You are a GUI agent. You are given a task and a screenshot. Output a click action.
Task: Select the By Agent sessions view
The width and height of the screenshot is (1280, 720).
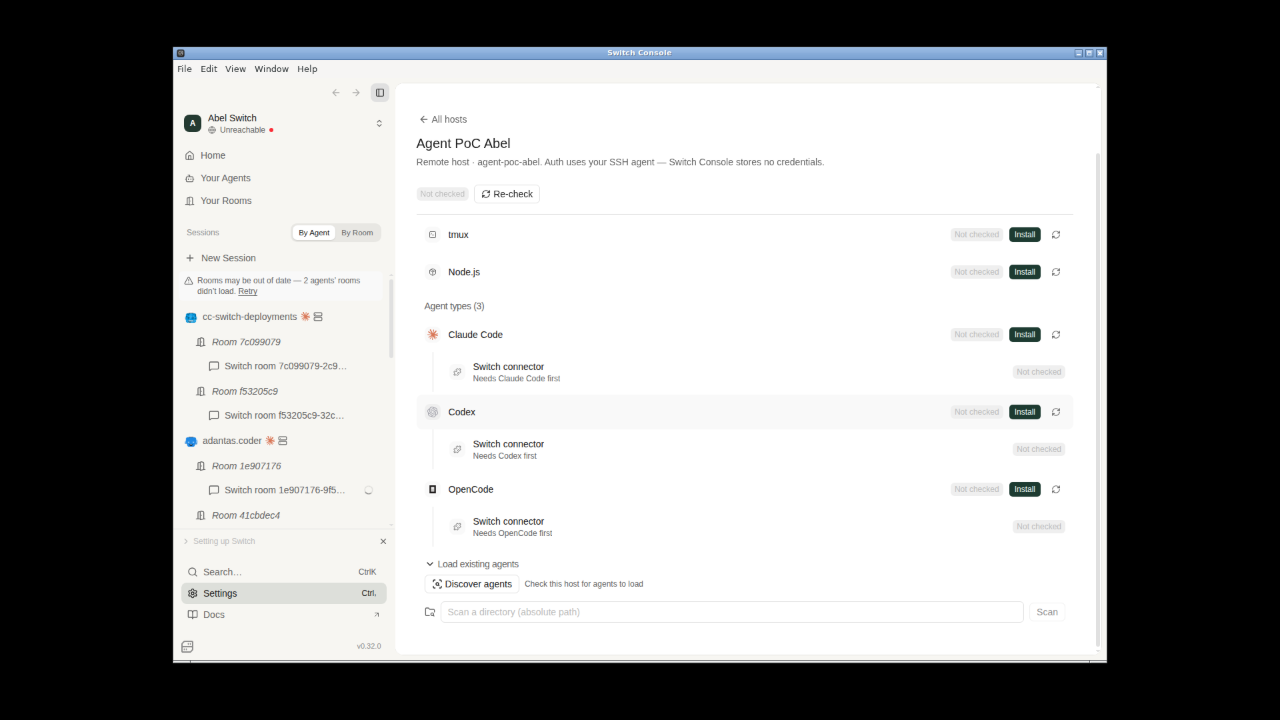click(314, 233)
